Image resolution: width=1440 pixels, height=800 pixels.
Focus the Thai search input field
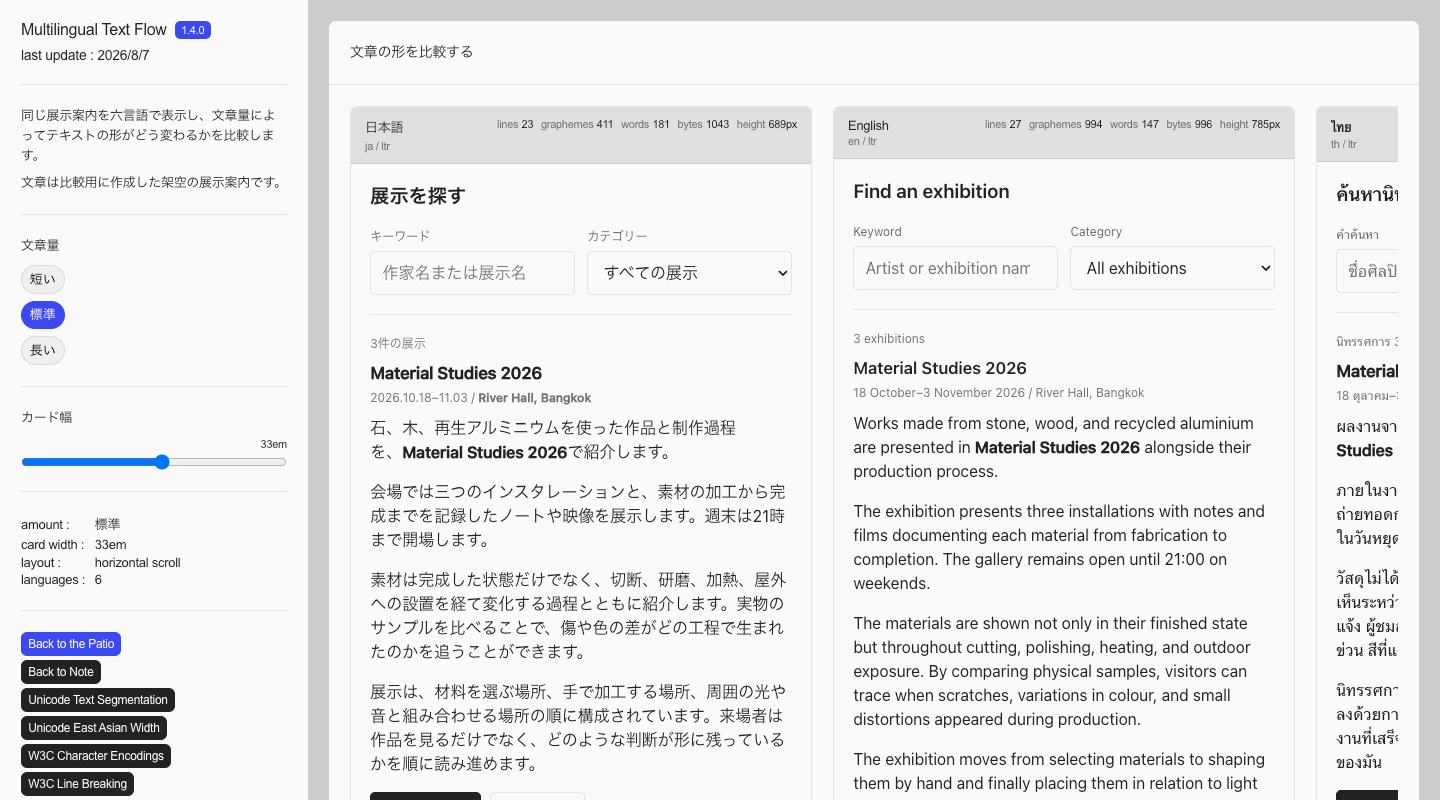pos(1367,271)
